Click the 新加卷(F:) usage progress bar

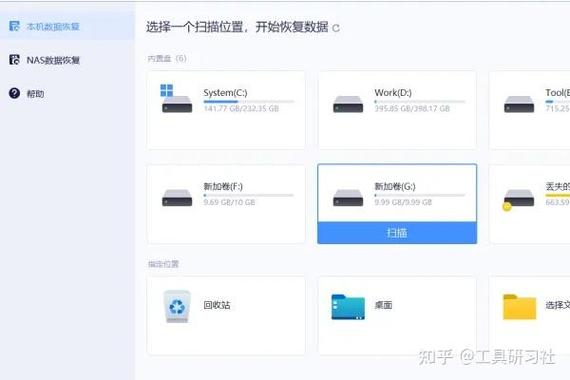pos(249,195)
